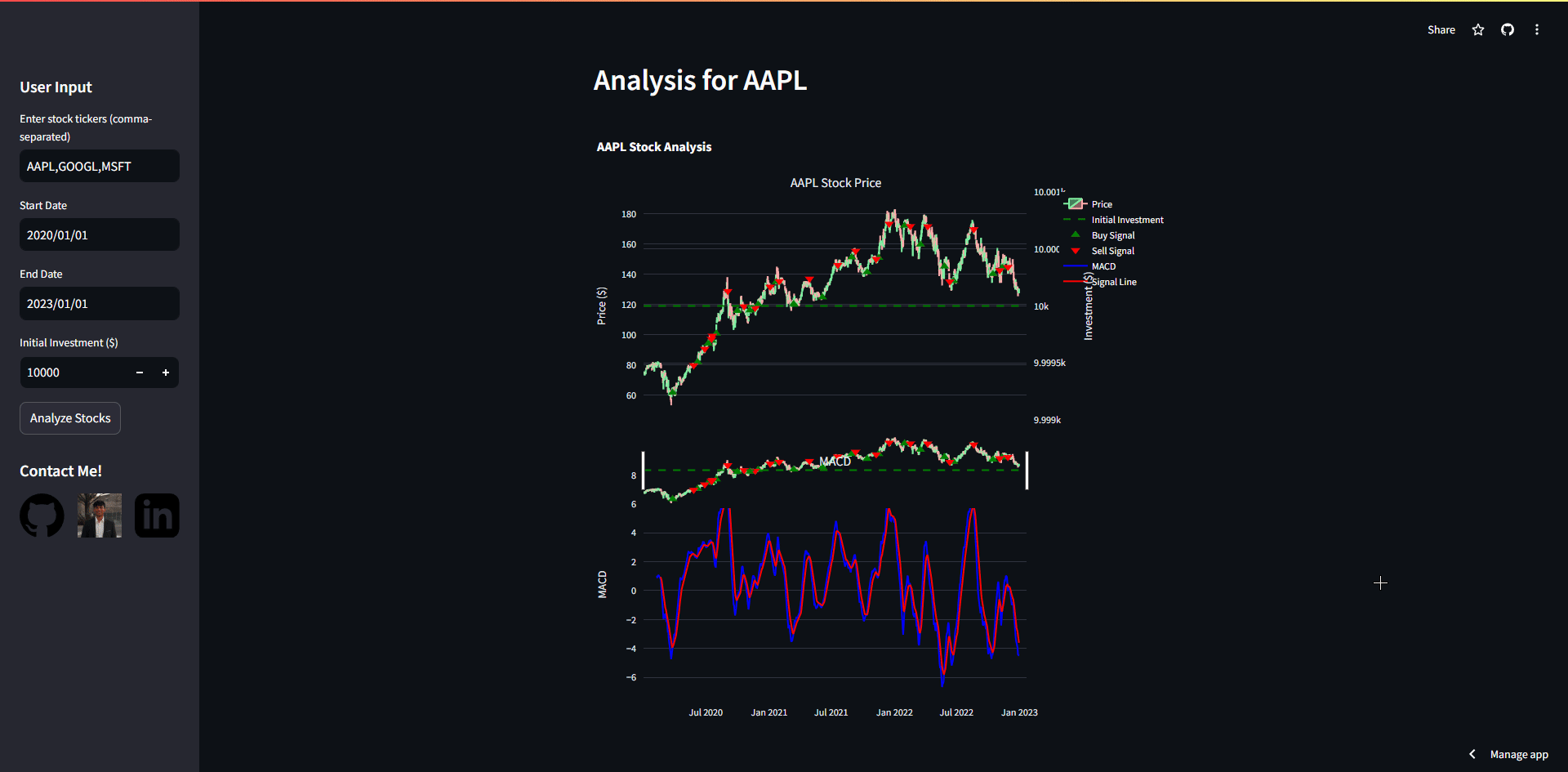Click the red Signal Line legend marker
The height and width of the screenshot is (772, 1568).
point(1074,281)
